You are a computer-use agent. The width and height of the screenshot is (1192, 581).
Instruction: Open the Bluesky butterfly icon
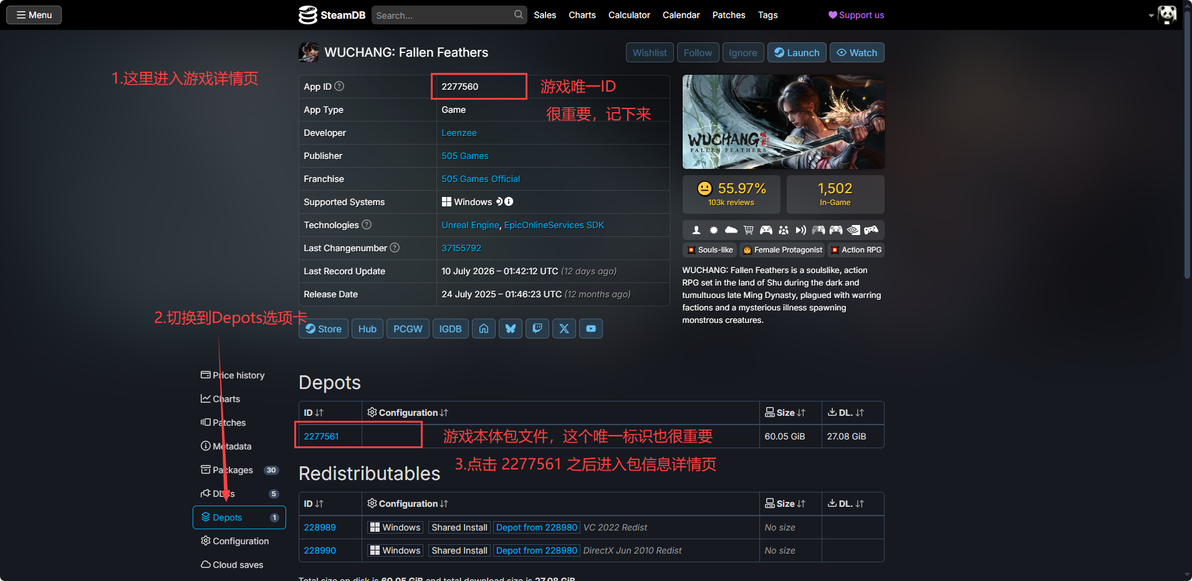coord(511,329)
